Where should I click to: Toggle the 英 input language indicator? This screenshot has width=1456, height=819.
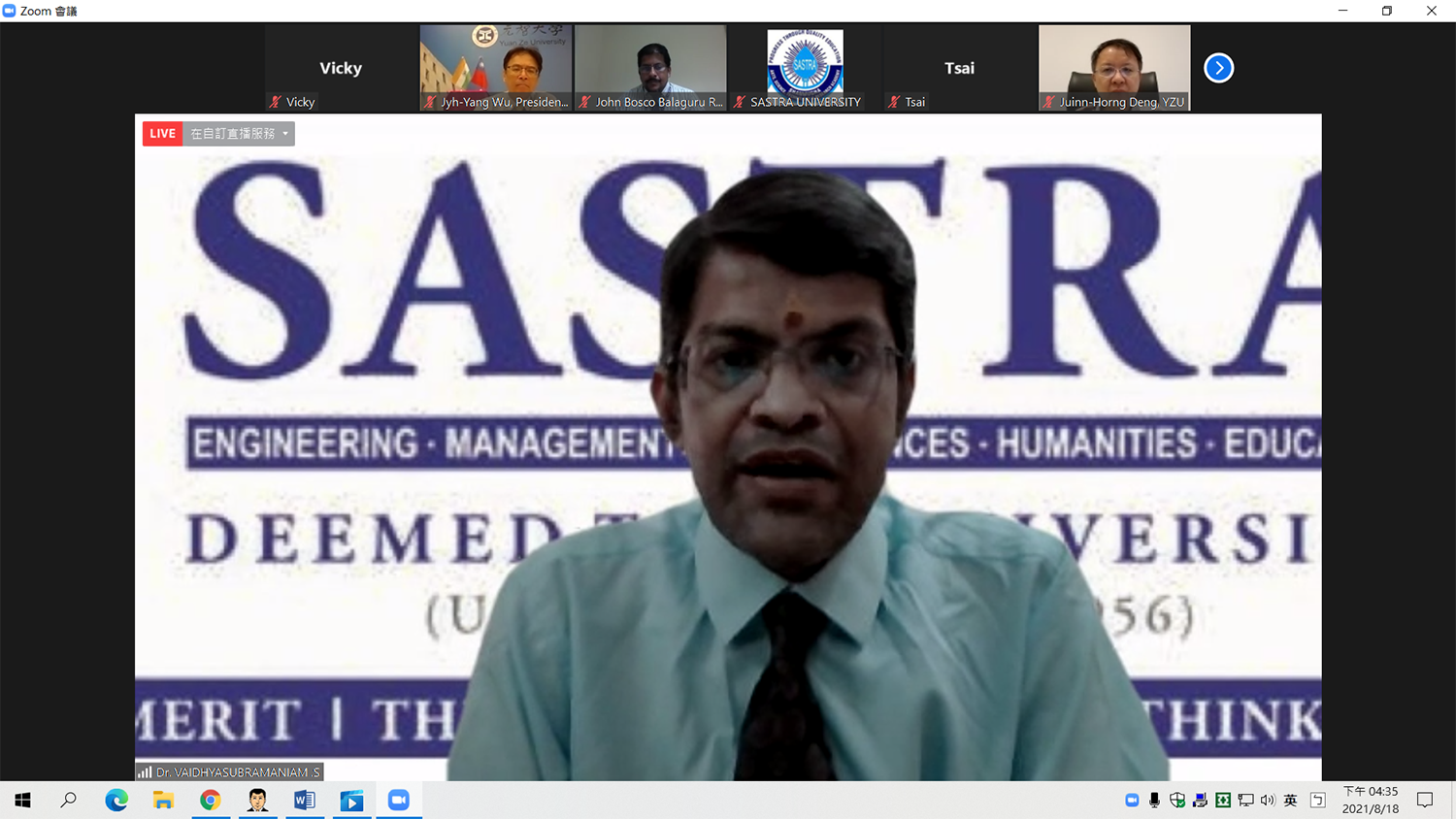coord(1290,801)
